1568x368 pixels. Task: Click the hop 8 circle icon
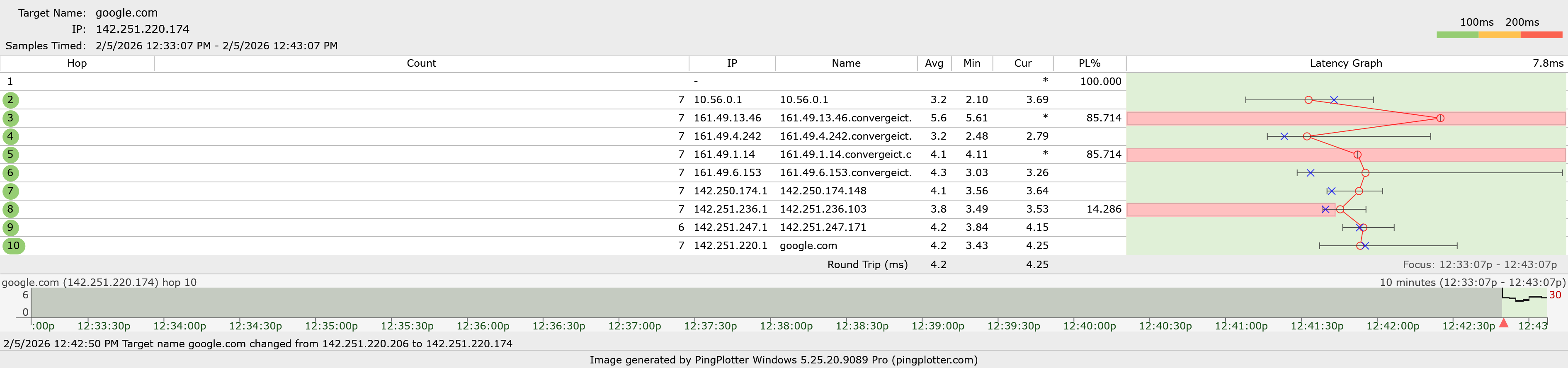pyautogui.click(x=10, y=209)
